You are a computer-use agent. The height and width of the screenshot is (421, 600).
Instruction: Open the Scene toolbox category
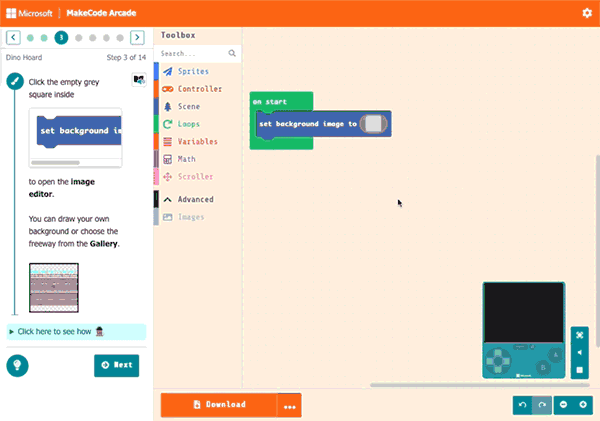[197, 106]
